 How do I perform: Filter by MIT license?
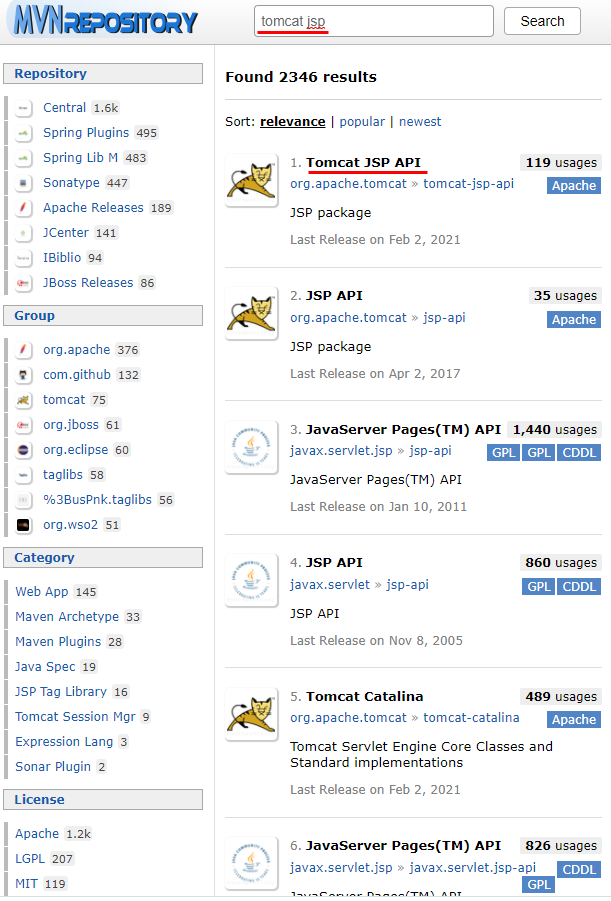pyautogui.click(x=26, y=884)
